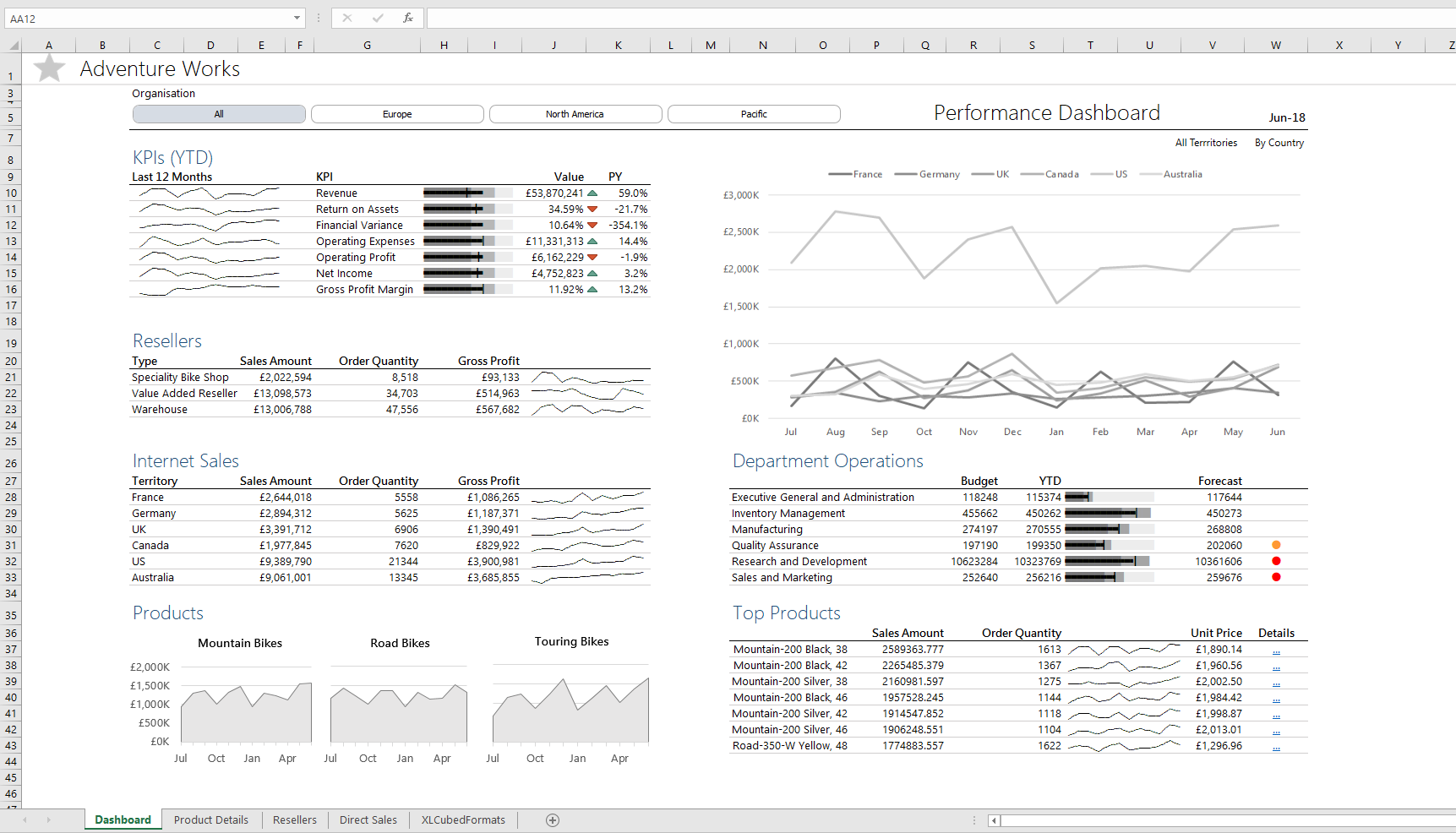The image size is (1456, 833).
Task: Select the Pacific organisation filter
Action: [754, 114]
